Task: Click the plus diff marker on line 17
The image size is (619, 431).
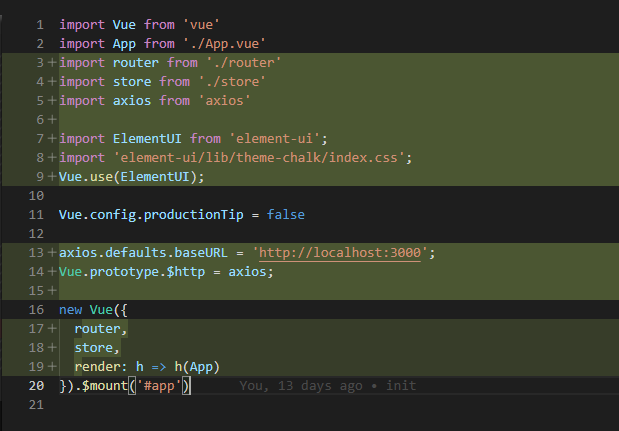Action: pos(49,329)
